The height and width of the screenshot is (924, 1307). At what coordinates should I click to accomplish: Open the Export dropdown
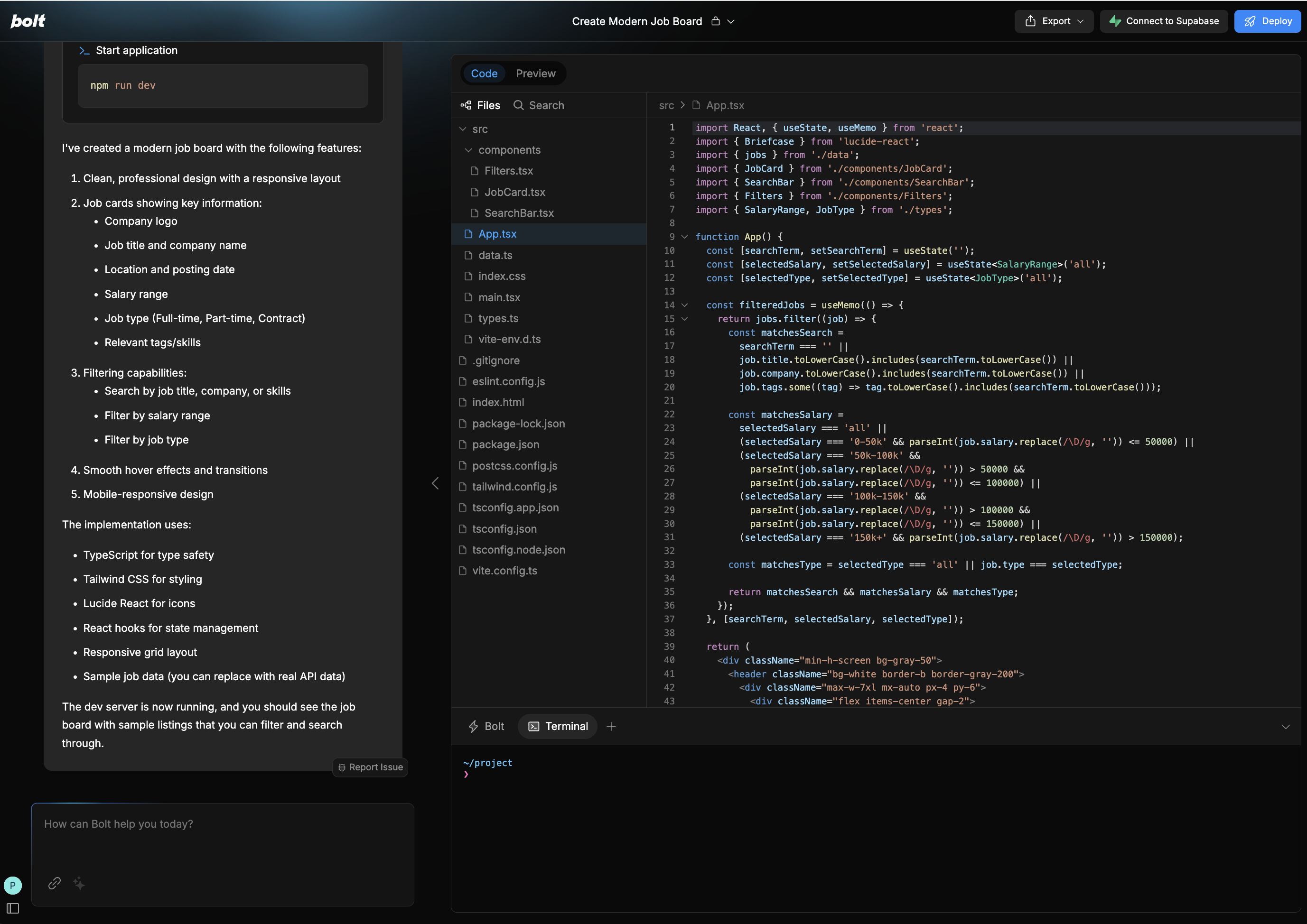click(1054, 21)
